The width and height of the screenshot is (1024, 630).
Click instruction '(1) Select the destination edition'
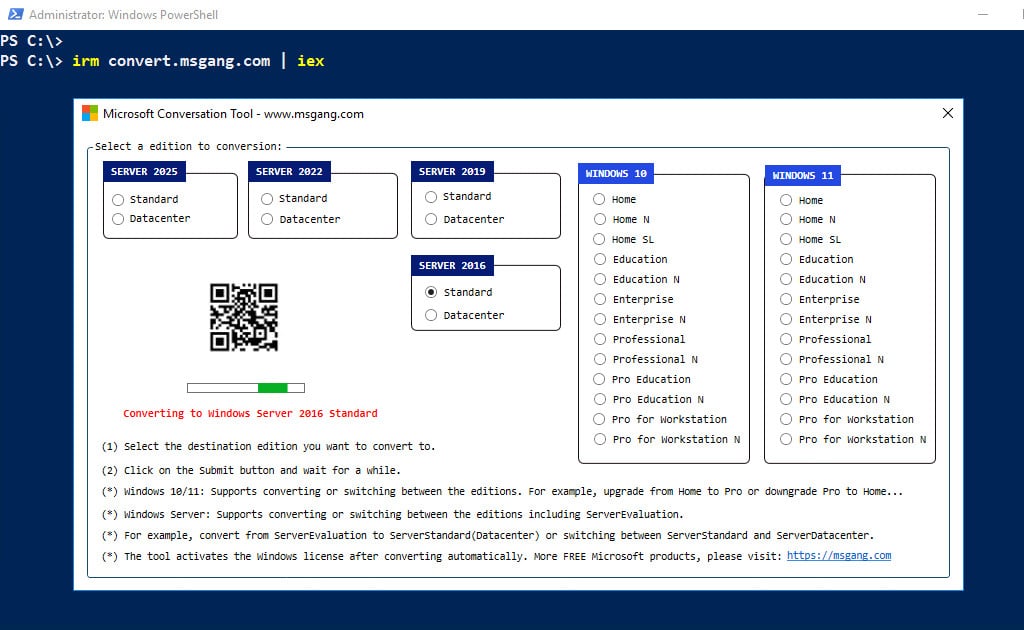[268, 447]
